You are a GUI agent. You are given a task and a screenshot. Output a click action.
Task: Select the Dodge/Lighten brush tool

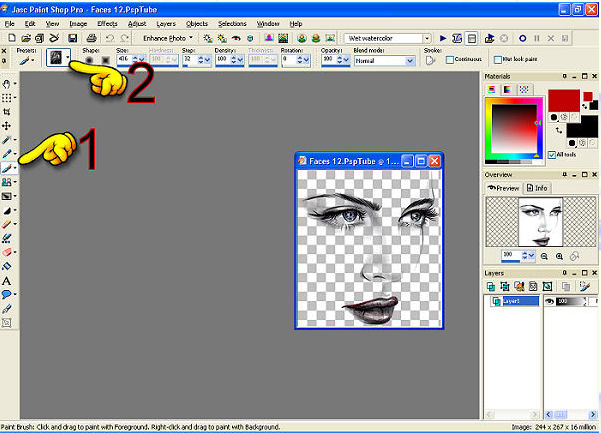6,210
